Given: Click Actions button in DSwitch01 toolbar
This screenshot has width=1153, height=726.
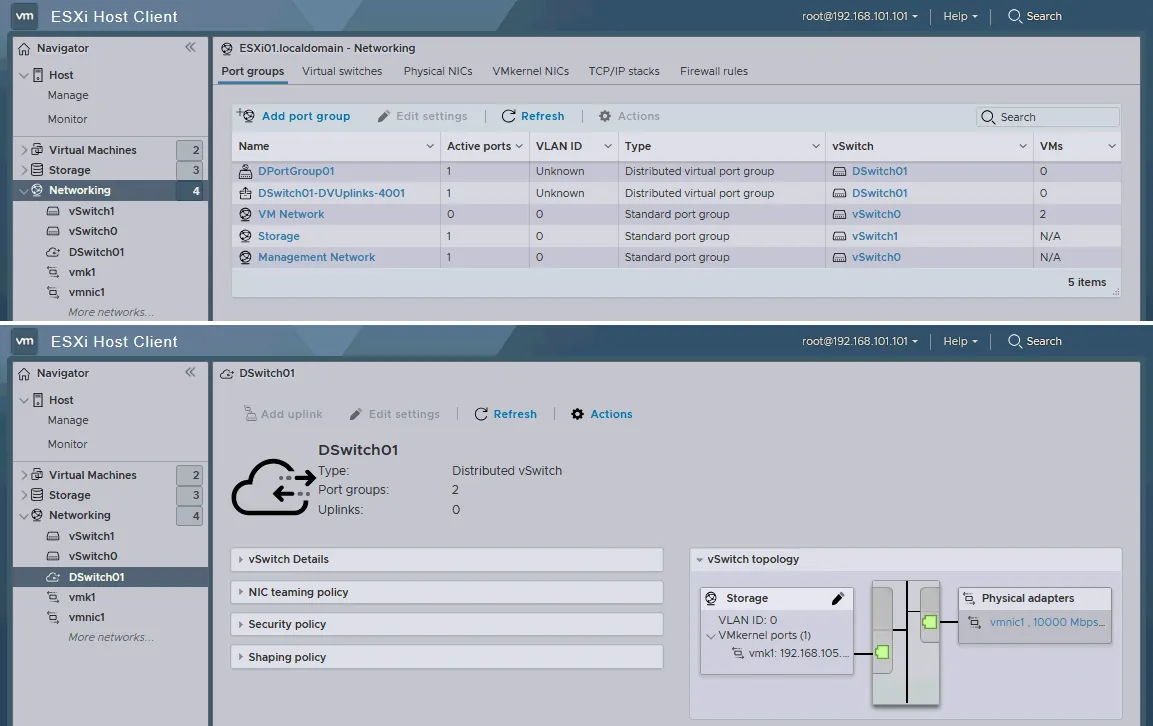Looking at the screenshot, I should coord(602,414).
